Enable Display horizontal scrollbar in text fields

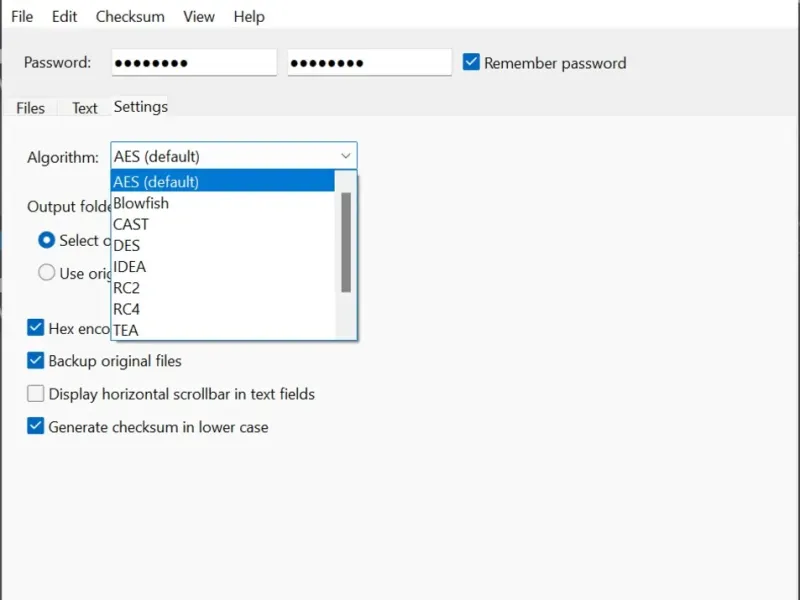pos(37,394)
